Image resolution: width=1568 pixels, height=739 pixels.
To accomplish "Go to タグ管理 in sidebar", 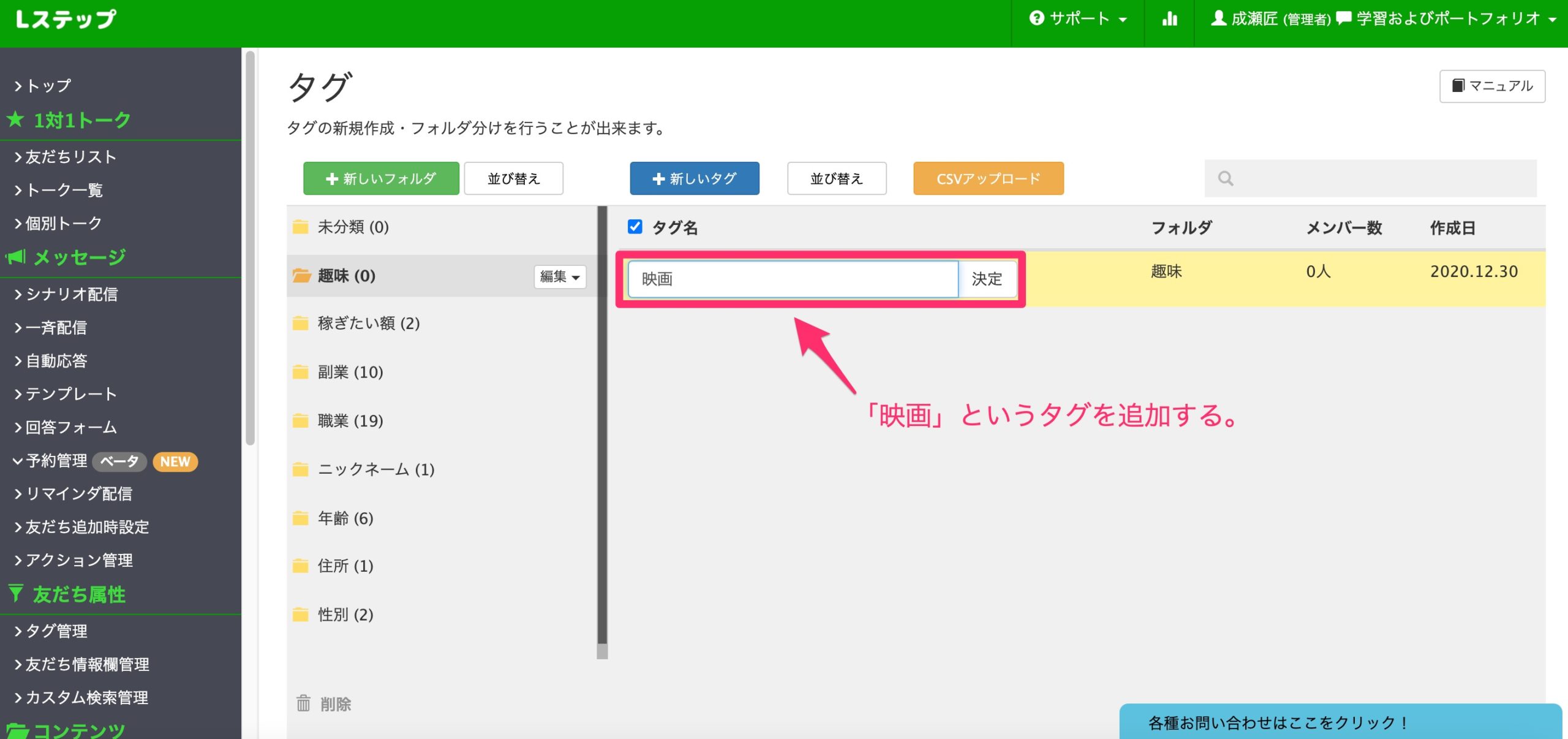I will pos(56,631).
